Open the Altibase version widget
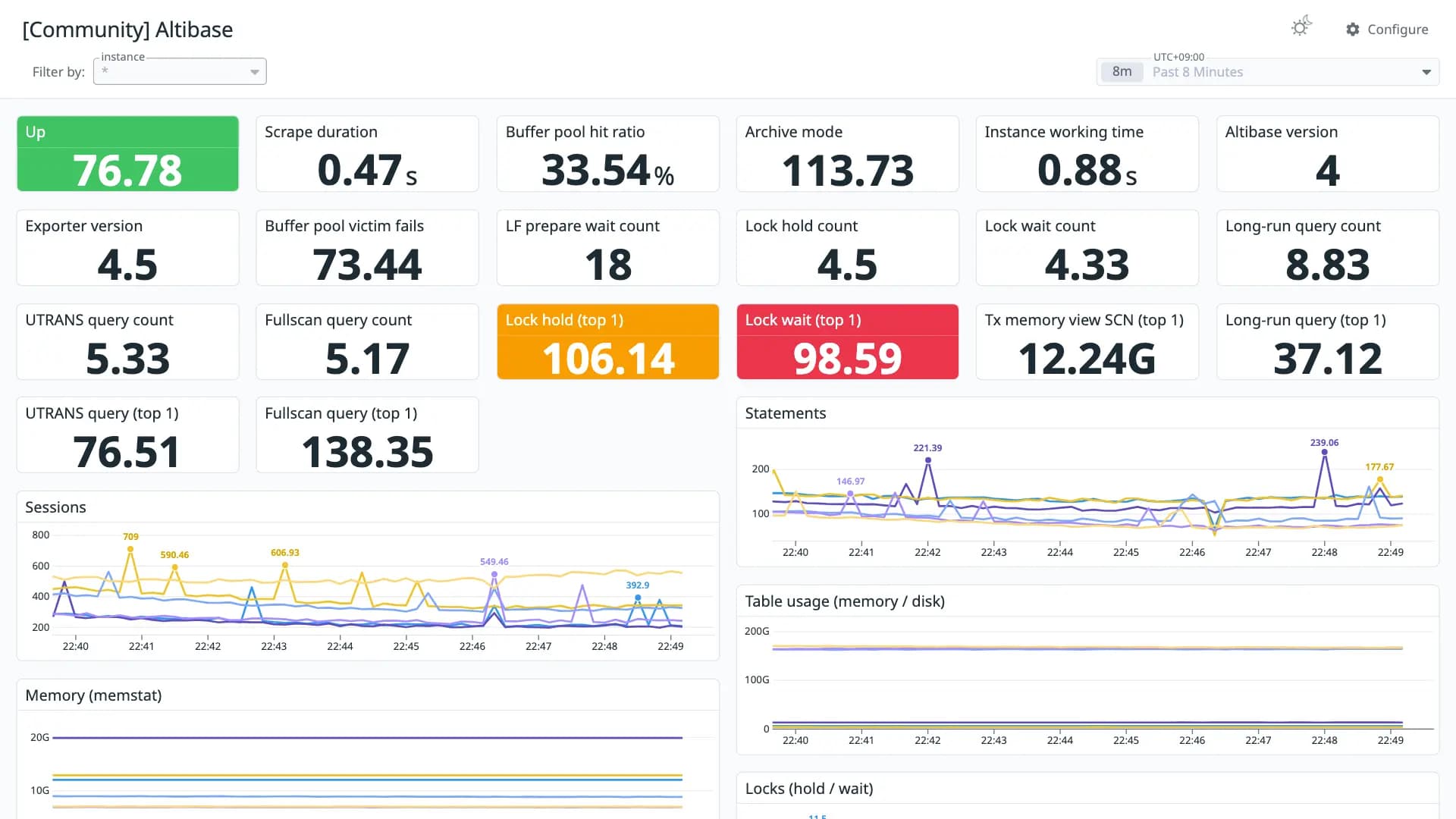Image resolution: width=1456 pixels, height=819 pixels. pos(1327,153)
